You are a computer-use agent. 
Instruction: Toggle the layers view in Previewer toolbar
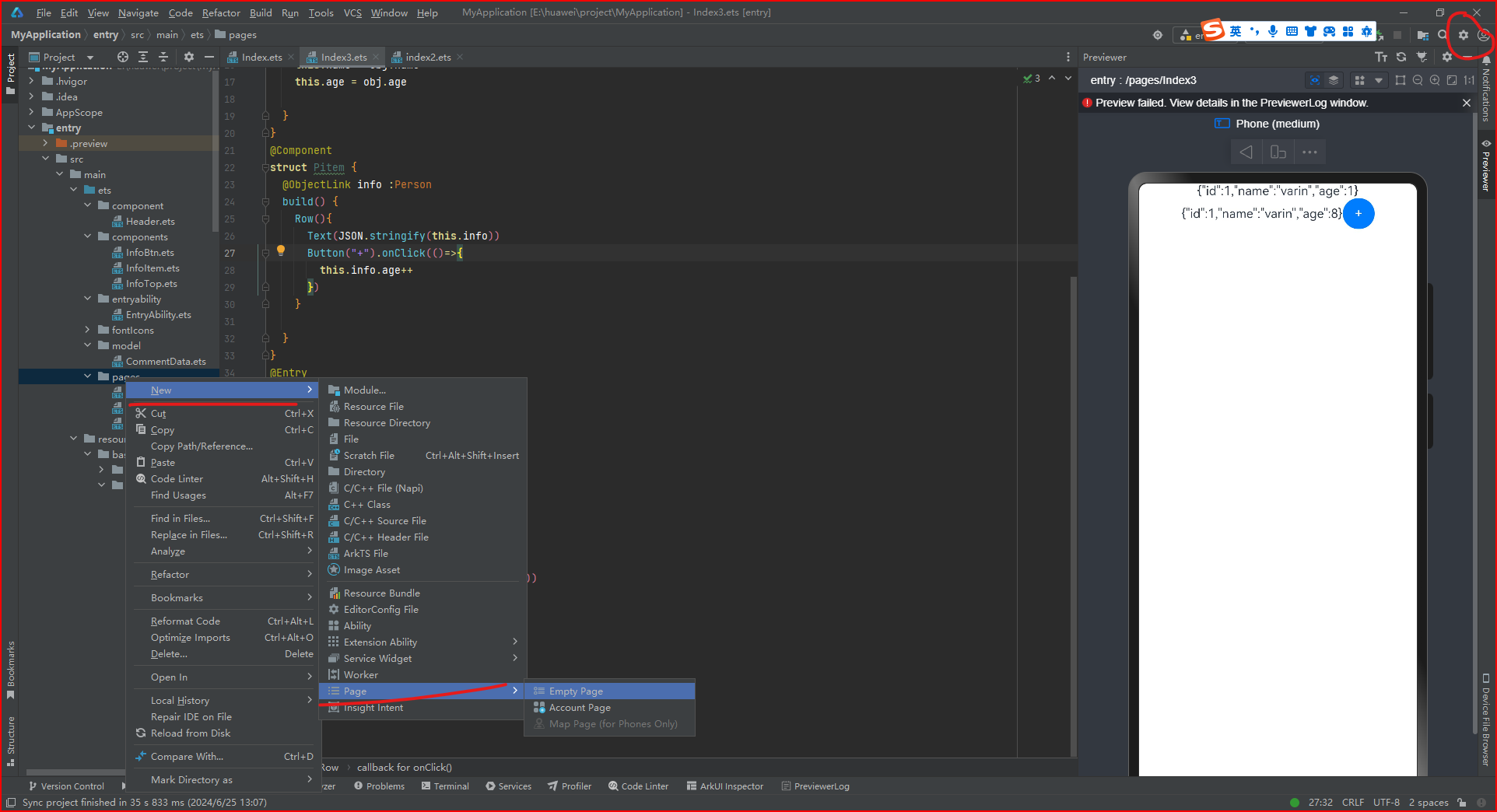point(1334,80)
